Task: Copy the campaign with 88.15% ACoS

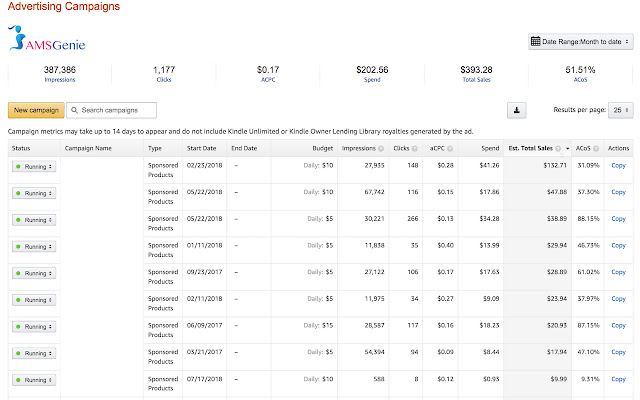Action: pyautogui.click(x=618, y=219)
